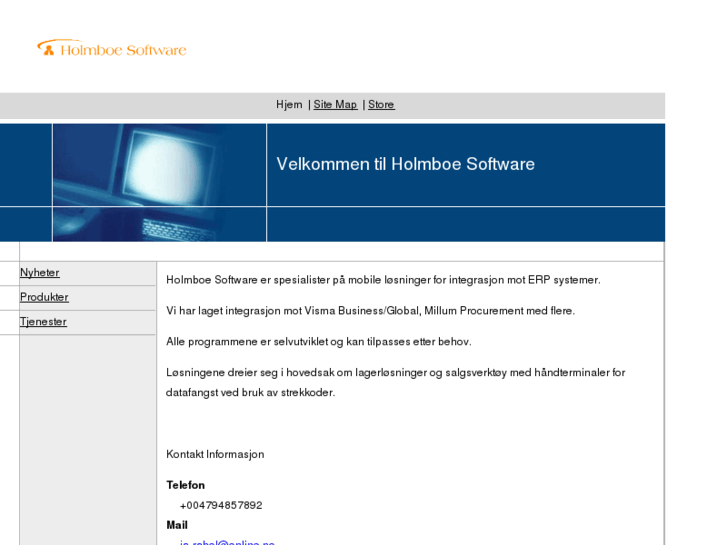Click the line mentioning Visma Business/Global

click(370, 311)
